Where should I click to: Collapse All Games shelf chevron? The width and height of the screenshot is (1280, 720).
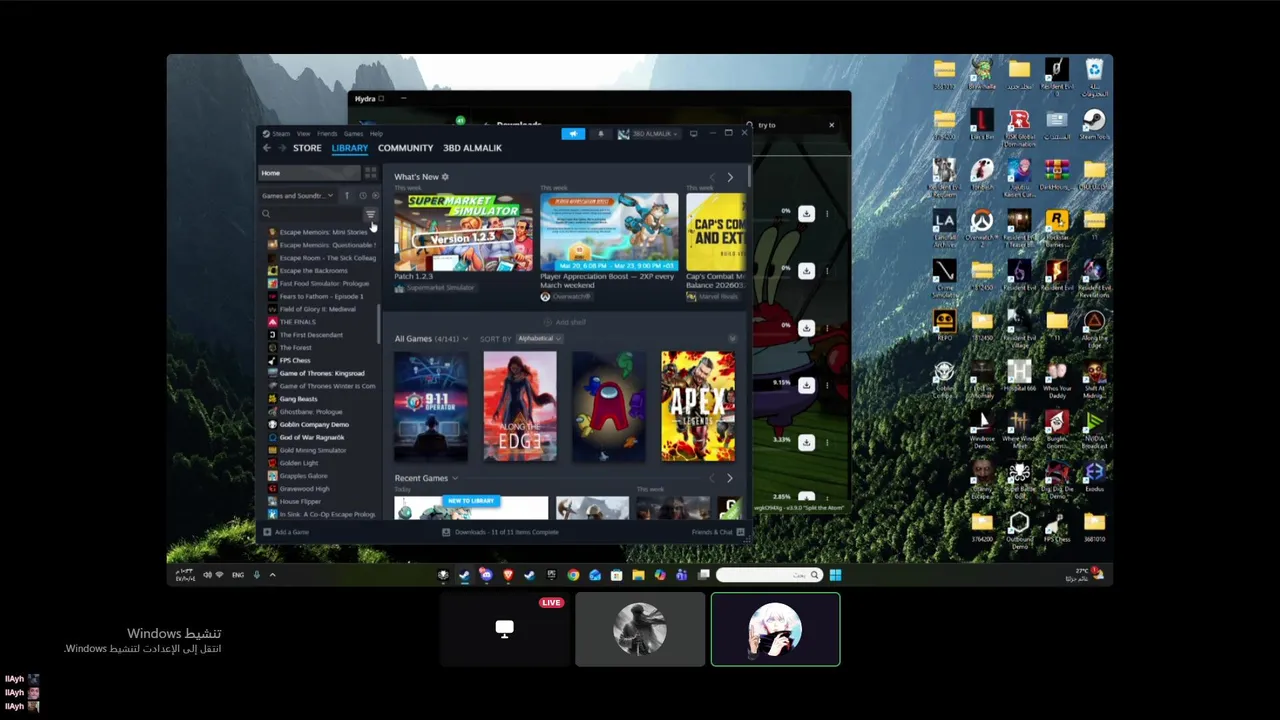733,339
